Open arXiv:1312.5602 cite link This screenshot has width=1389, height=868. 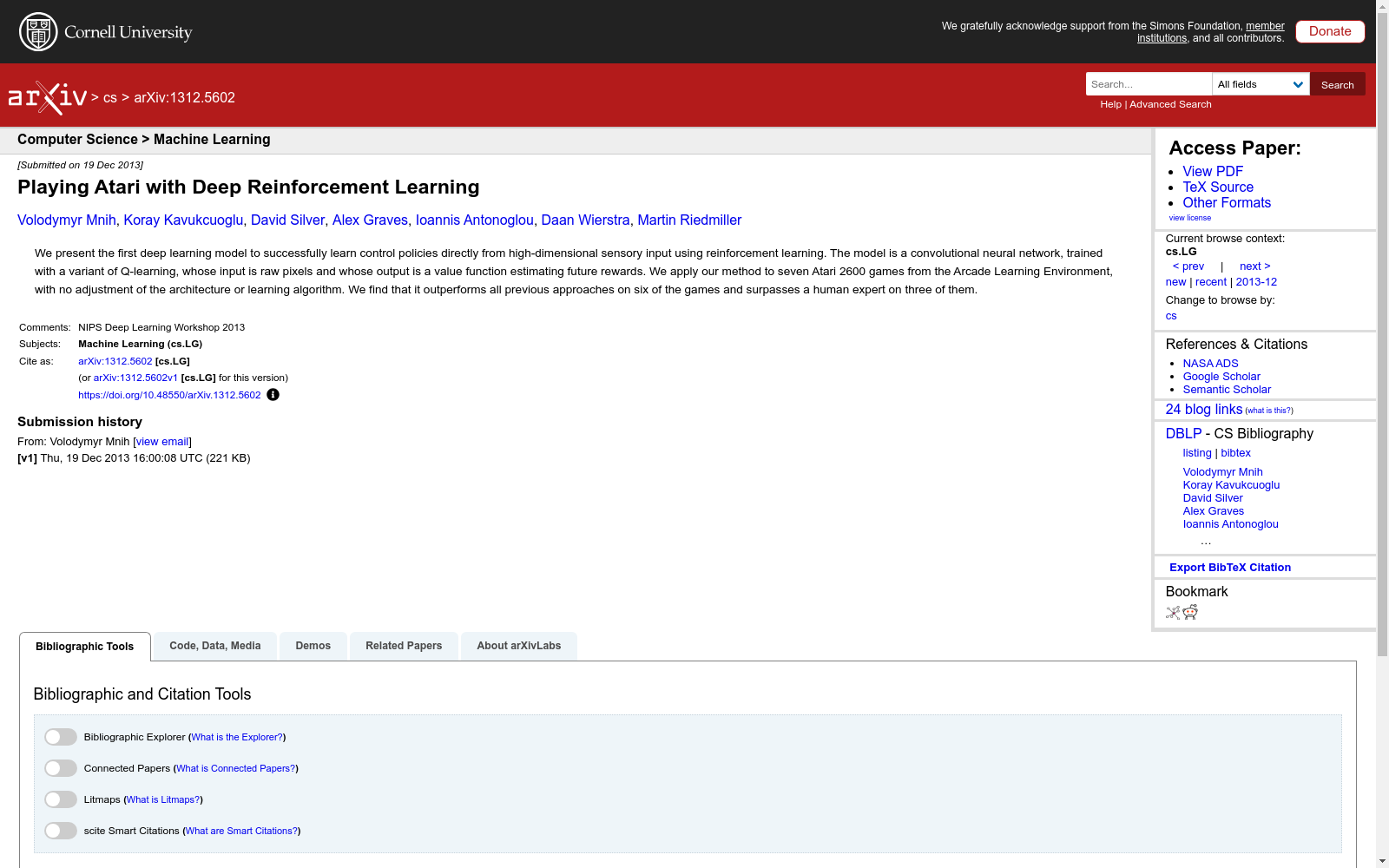pyautogui.click(x=115, y=361)
